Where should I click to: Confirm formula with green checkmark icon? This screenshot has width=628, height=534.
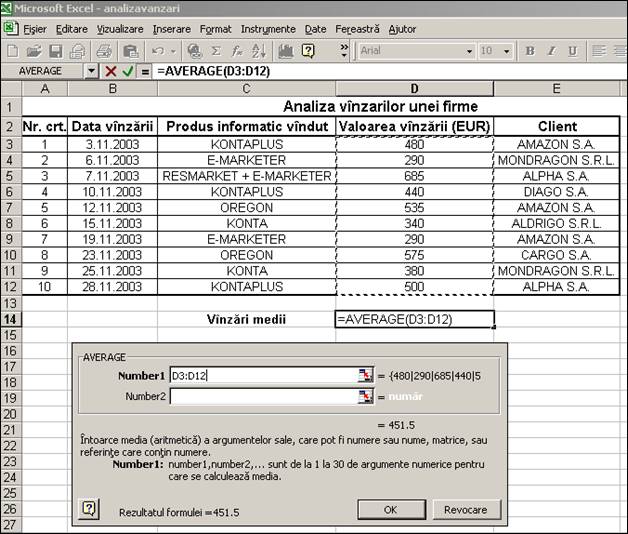click(128, 71)
